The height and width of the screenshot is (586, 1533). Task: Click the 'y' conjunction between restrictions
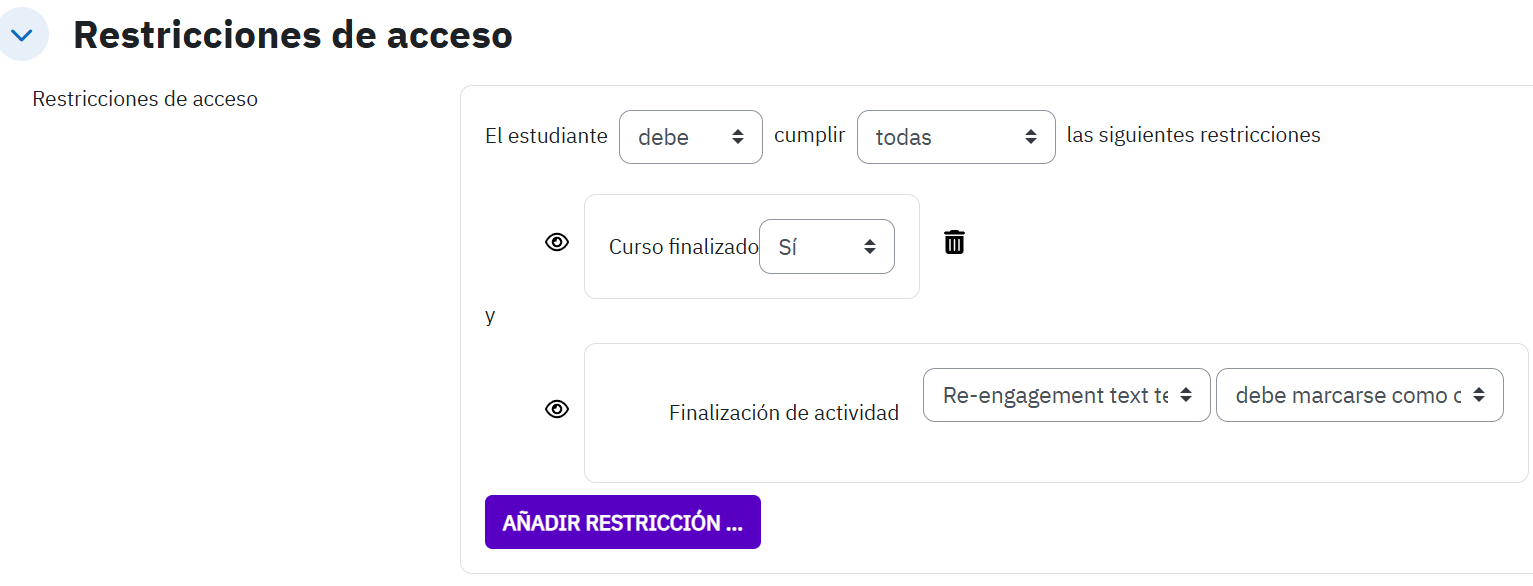point(490,317)
